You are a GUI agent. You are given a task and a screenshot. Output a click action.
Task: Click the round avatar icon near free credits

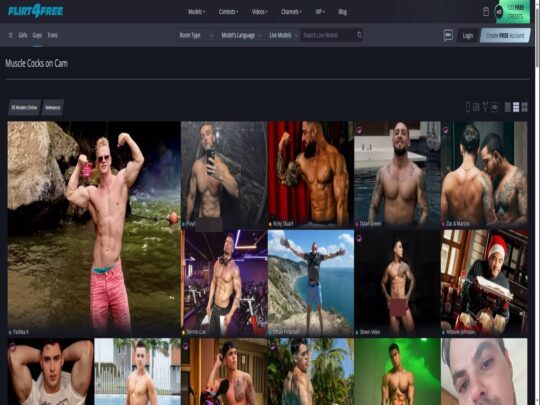pyautogui.click(x=499, y=12)
